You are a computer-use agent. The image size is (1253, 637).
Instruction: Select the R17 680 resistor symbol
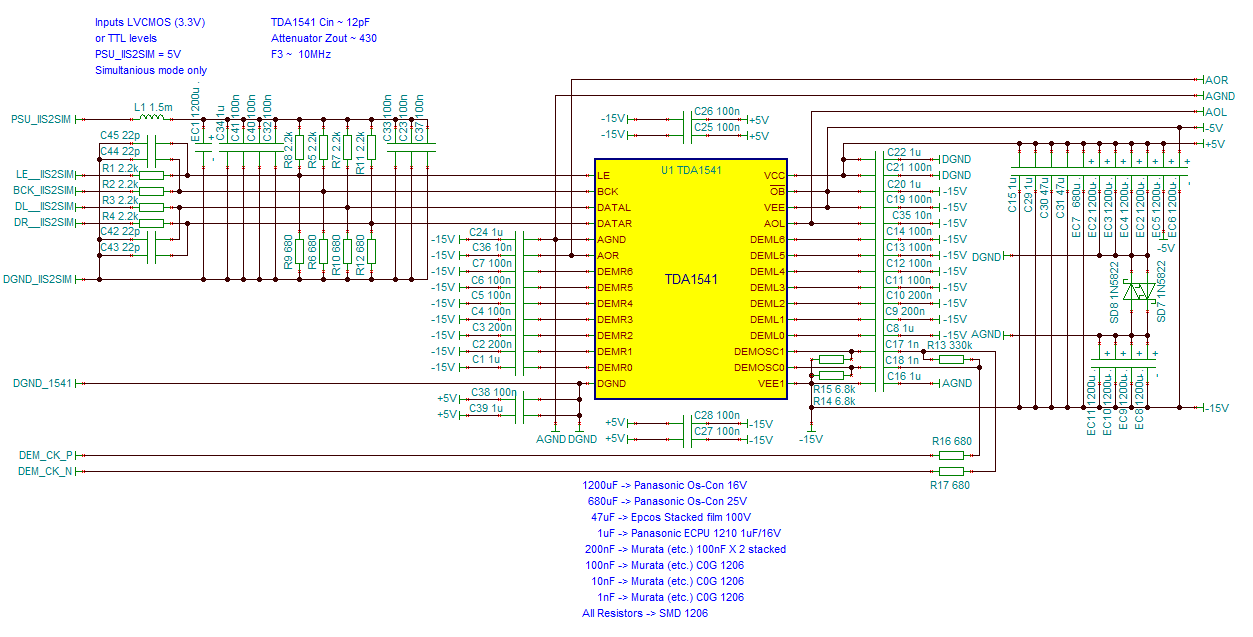951,471
